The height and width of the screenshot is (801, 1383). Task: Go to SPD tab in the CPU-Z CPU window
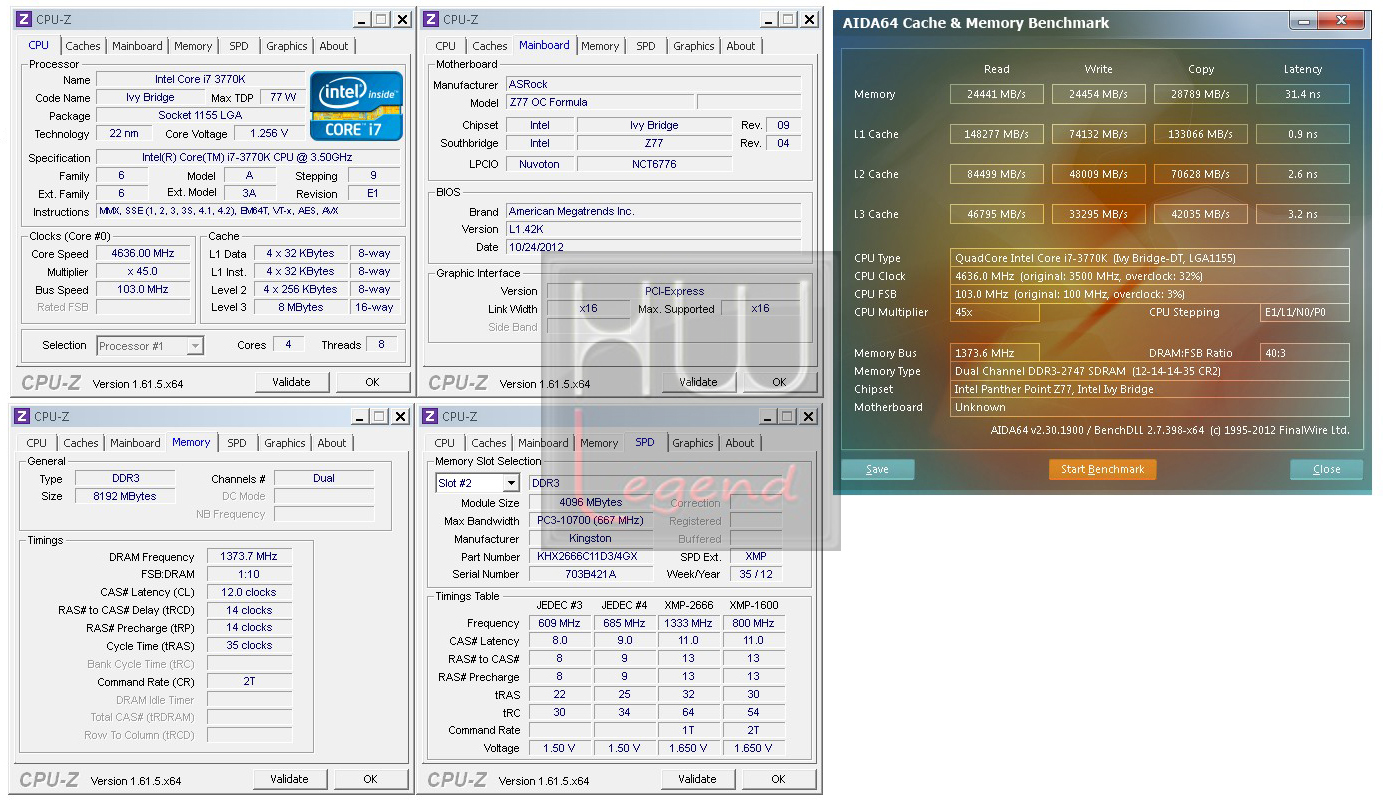pyautogui.click(x=239, y=46)
